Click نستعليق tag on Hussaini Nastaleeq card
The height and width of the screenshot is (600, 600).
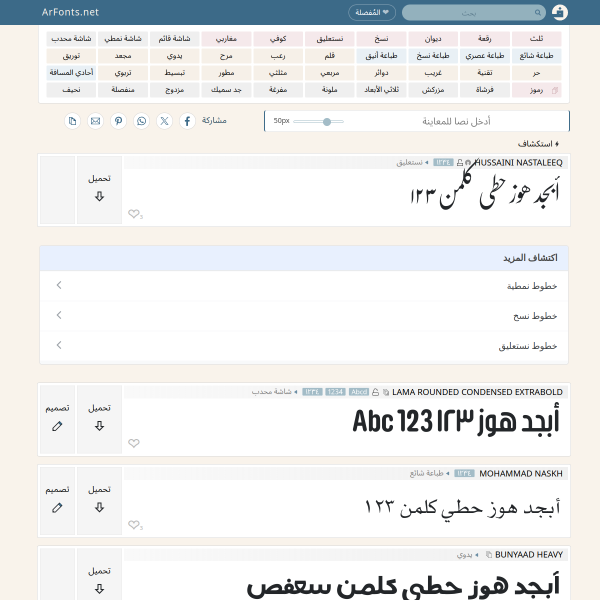click(x=409, y=163)
